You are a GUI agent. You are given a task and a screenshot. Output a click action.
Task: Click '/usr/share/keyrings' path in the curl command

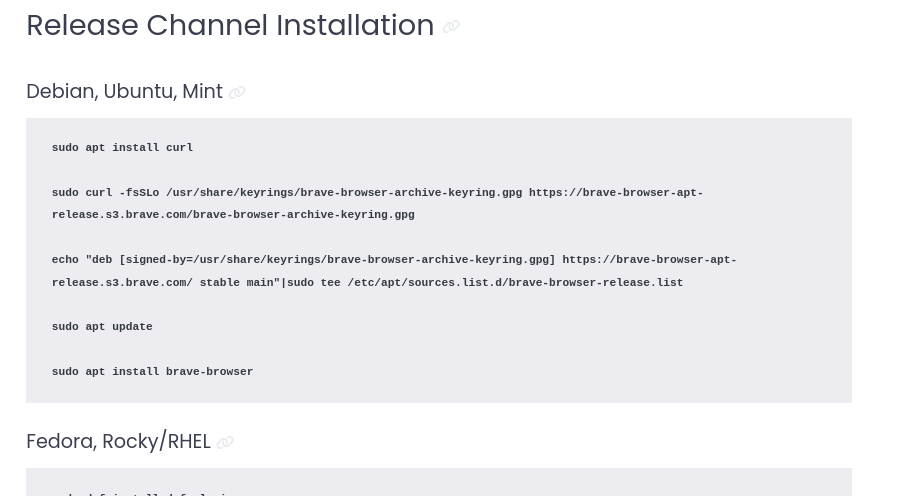(230, 193)
